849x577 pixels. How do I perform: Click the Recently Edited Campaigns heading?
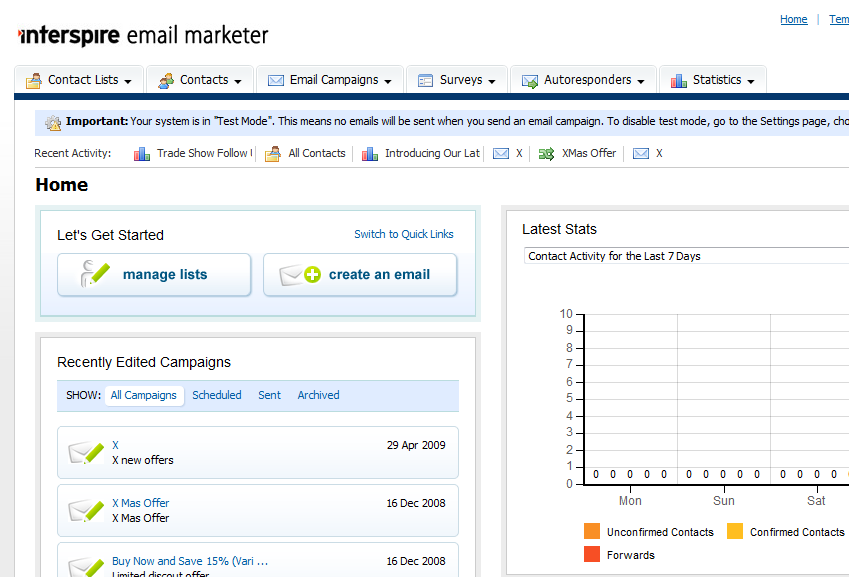point(144,362)
